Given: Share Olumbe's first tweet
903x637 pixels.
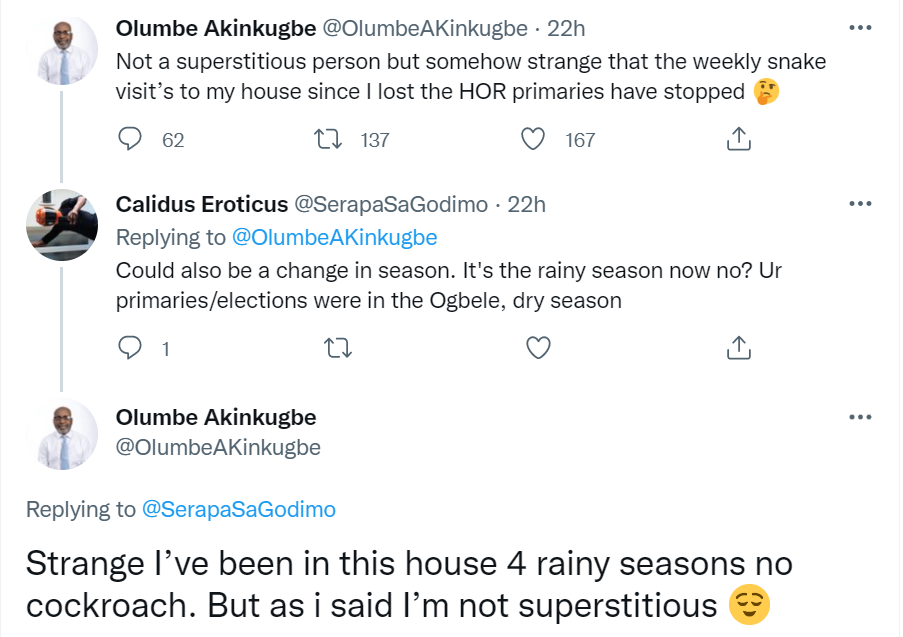Looking at the screenshot, I should pos(738,139).
